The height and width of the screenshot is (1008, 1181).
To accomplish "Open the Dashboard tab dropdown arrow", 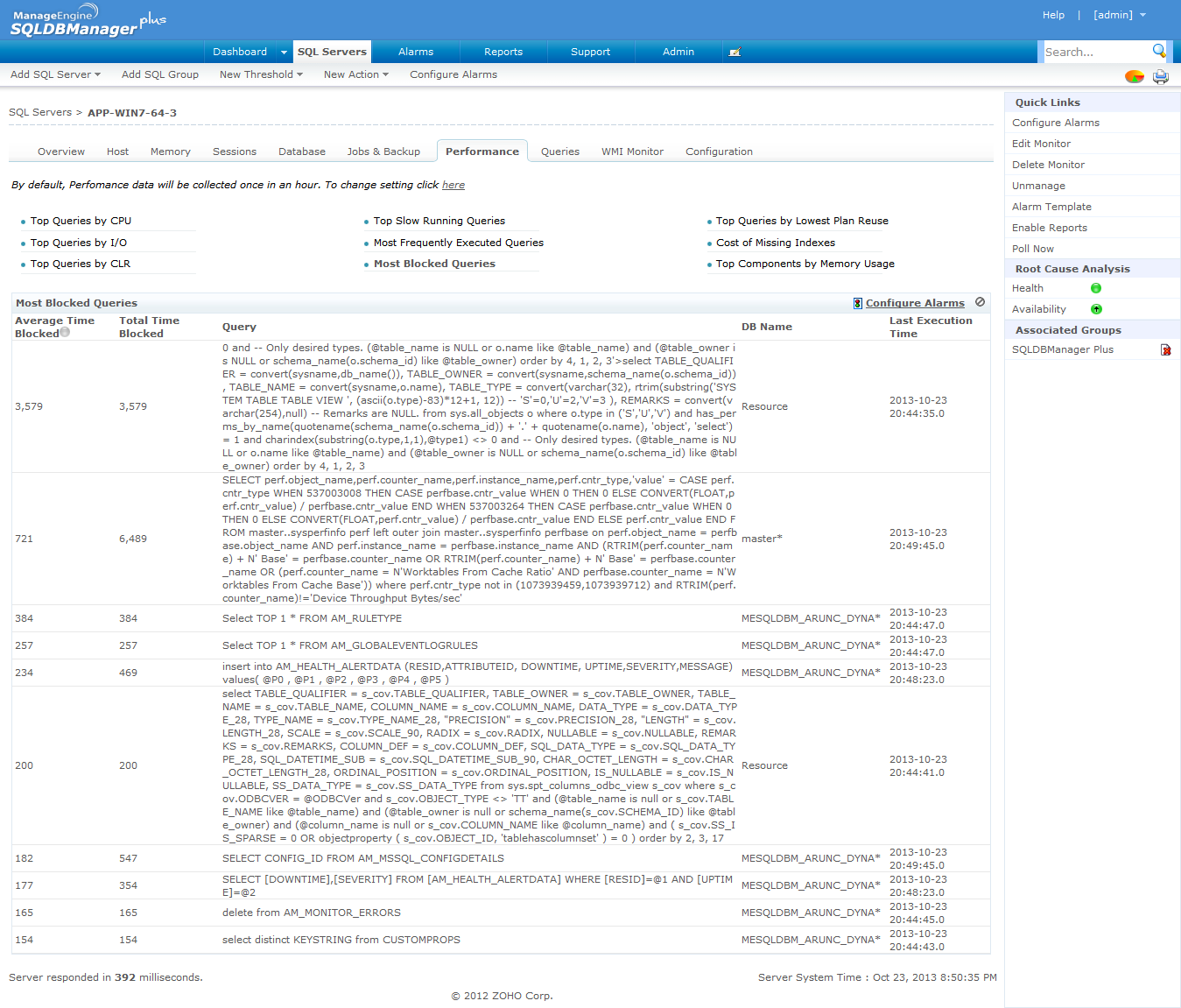I will [x=283, y=53].
